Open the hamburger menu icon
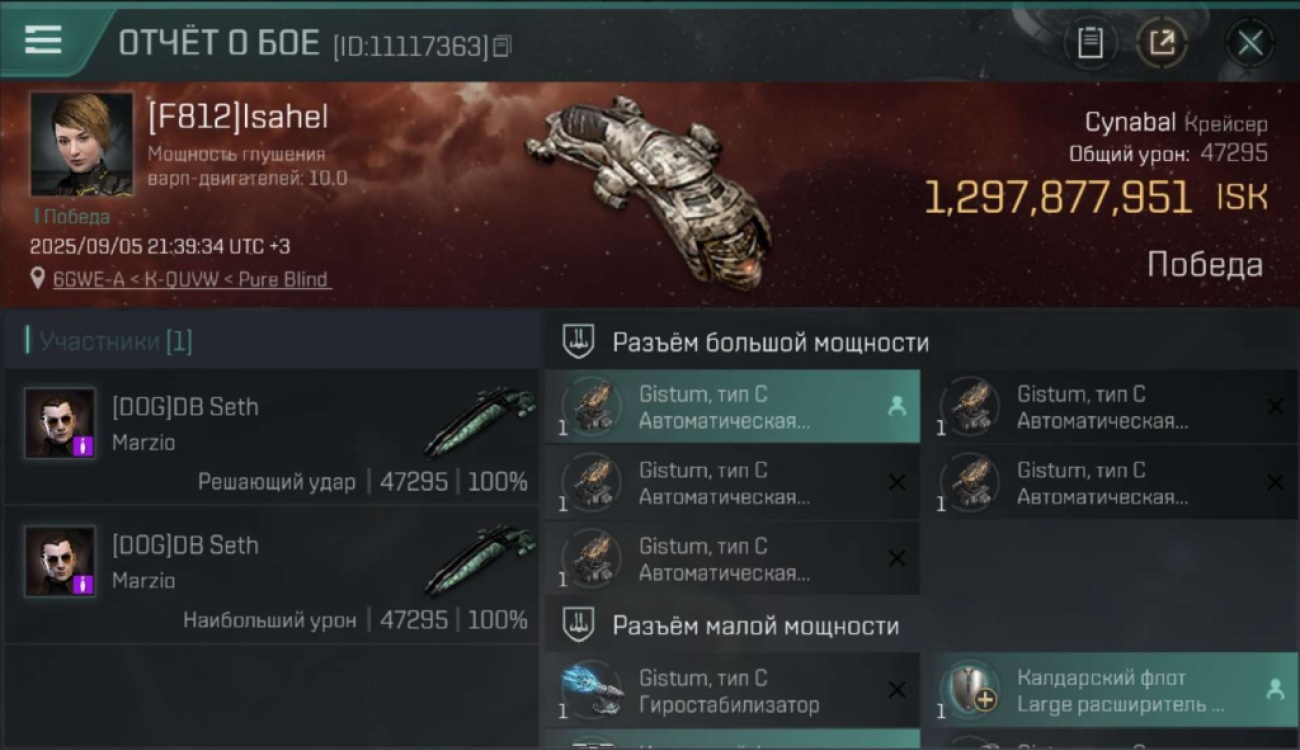The width and height of the screenshot is (1300, 750). tap(43, 40)
